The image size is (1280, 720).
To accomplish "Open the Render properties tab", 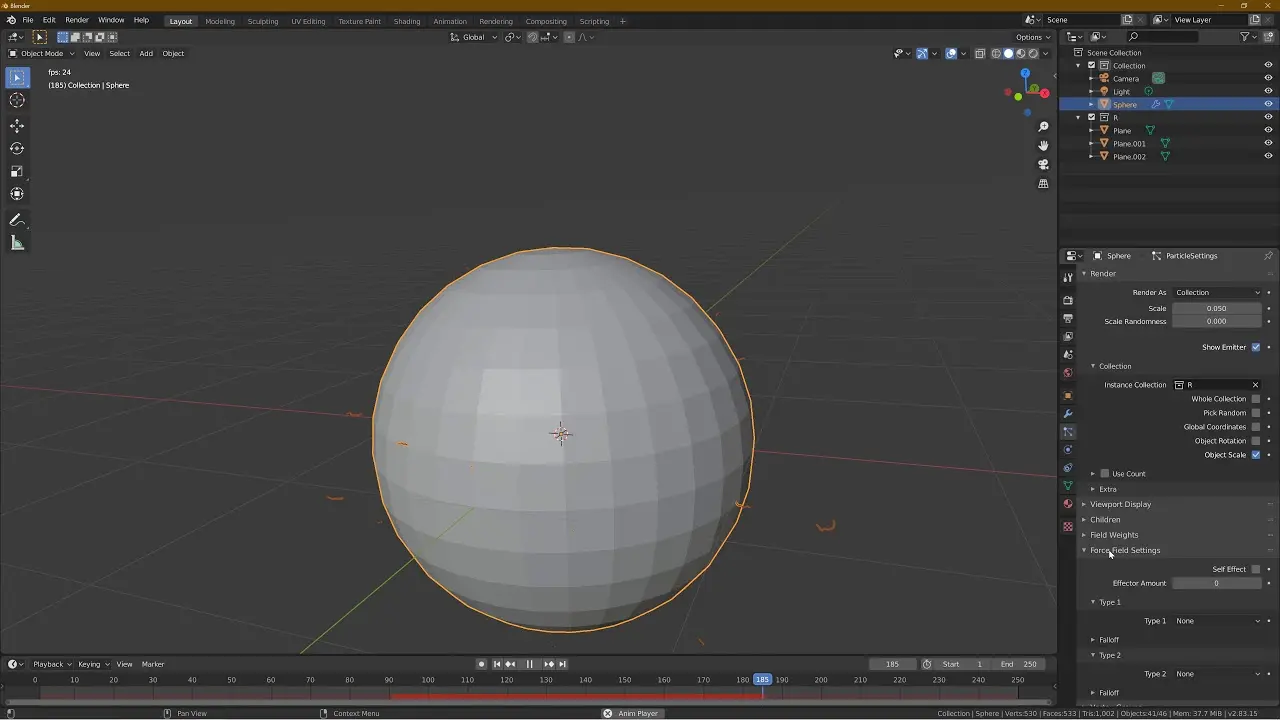I will tap(1068, 300).
